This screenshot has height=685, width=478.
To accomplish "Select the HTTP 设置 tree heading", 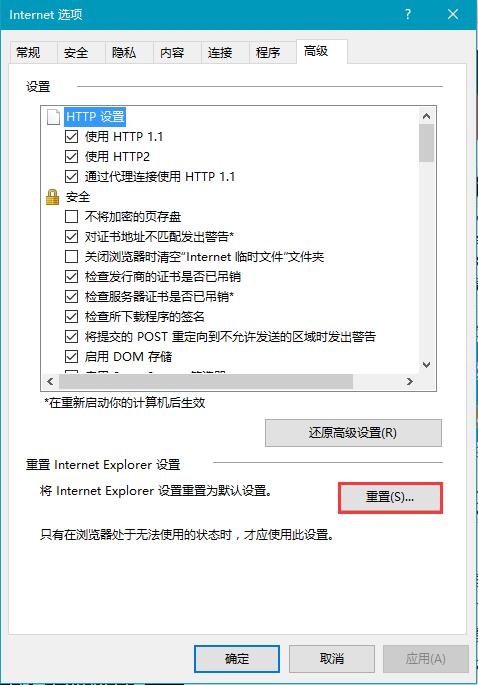I will click(x=95, y=117).
